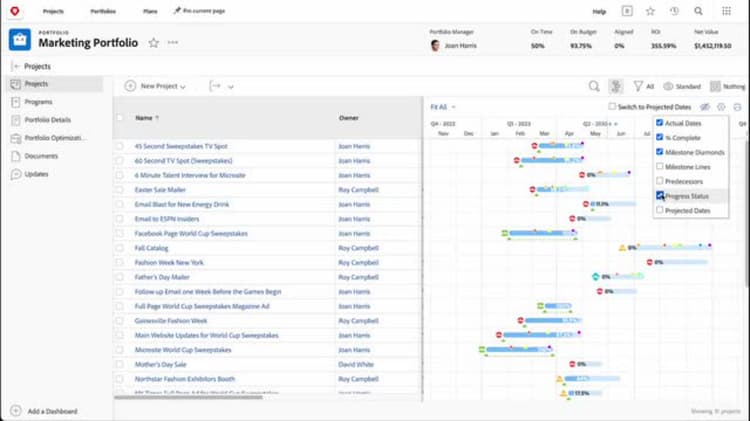Click the Updates speech bubble icon
This screenshot has height=421, width=750.
point(16,174)
